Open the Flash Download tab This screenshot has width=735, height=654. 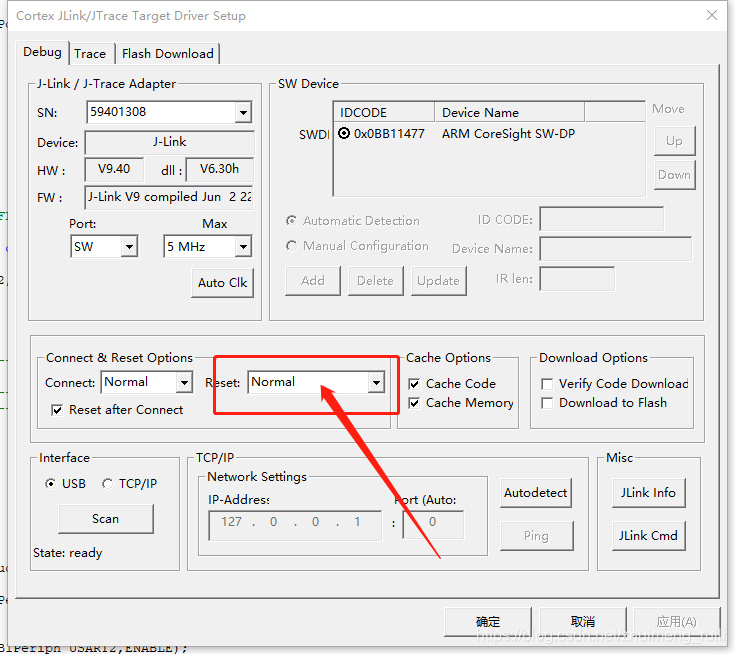coord(167,54)
